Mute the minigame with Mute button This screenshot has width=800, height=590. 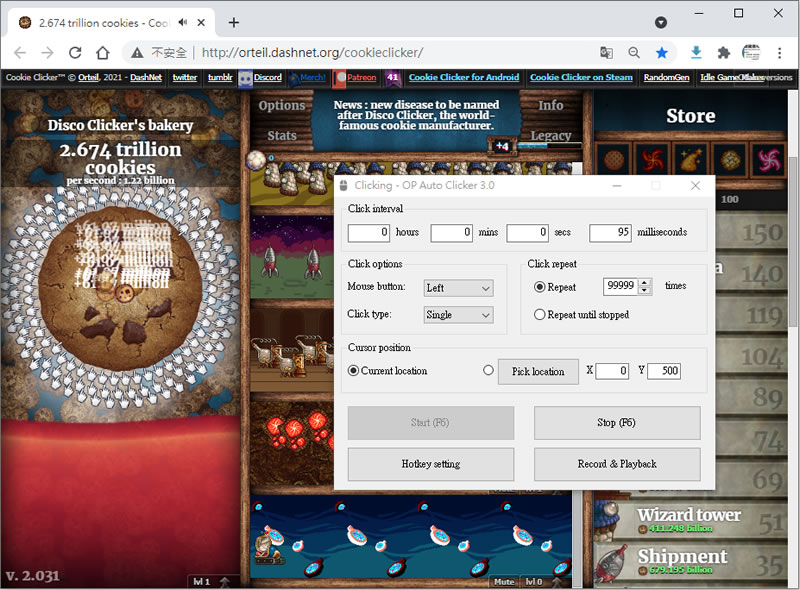(504, 582)
